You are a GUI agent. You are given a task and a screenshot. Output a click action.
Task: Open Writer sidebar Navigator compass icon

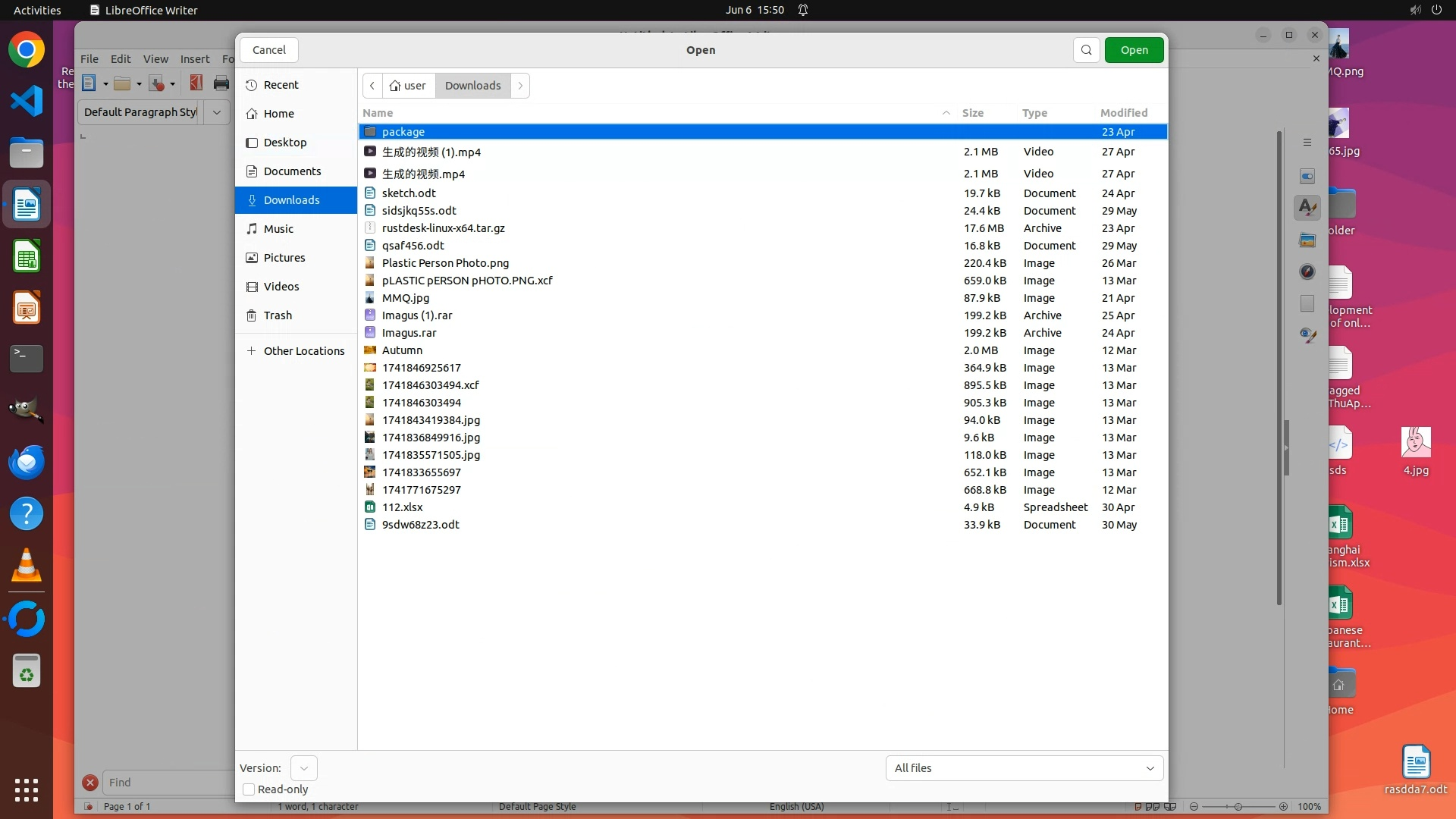coord(1307,271)
